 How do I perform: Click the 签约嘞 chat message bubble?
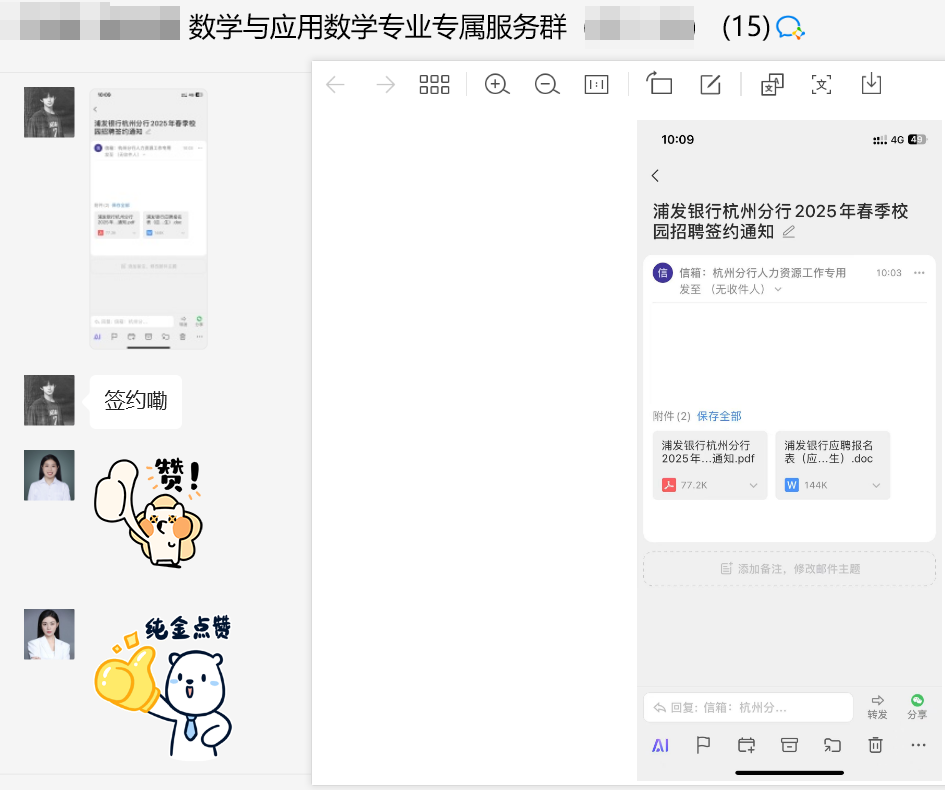[x=136, y=402]
